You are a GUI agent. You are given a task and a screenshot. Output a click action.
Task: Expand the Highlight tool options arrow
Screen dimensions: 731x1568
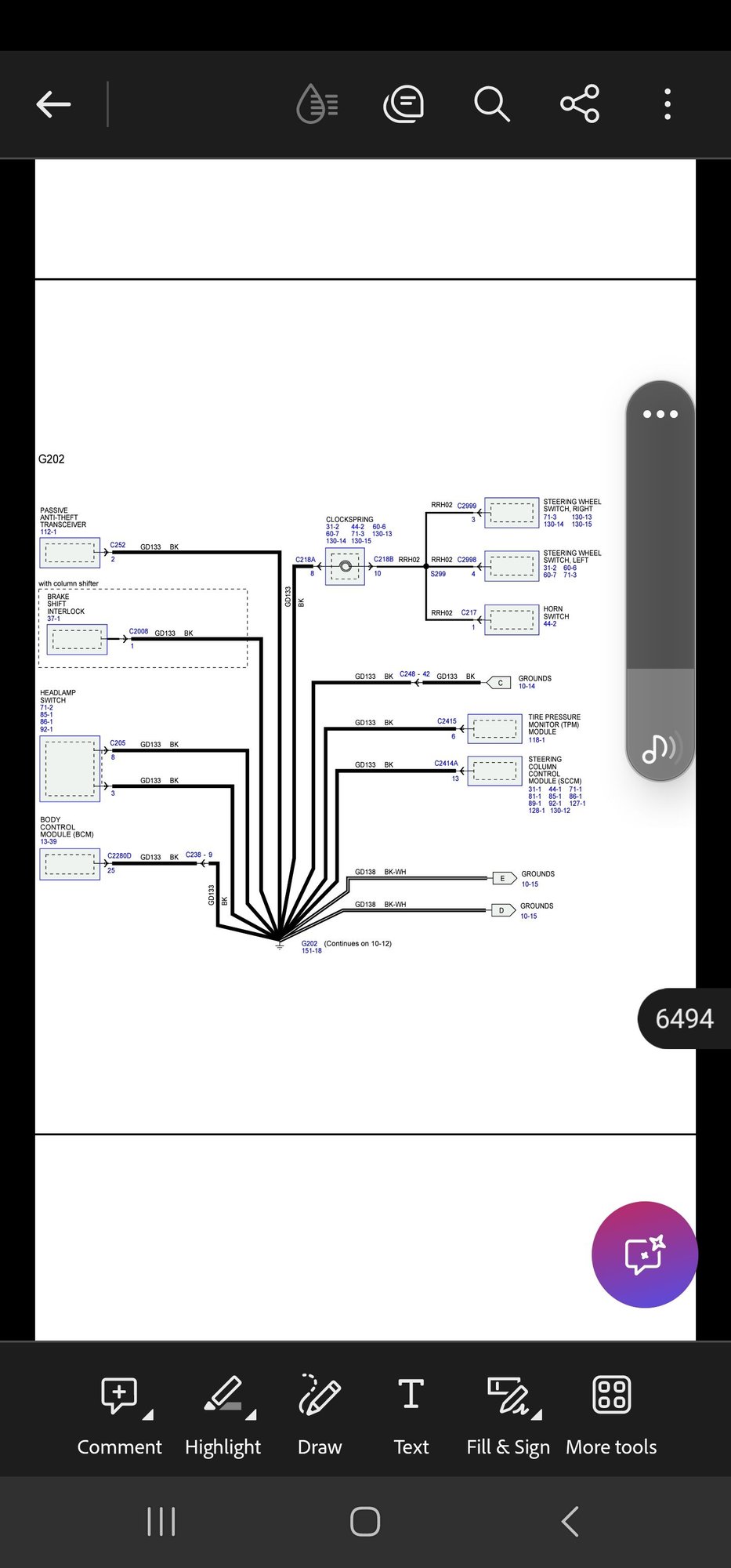click(251, 1415)
